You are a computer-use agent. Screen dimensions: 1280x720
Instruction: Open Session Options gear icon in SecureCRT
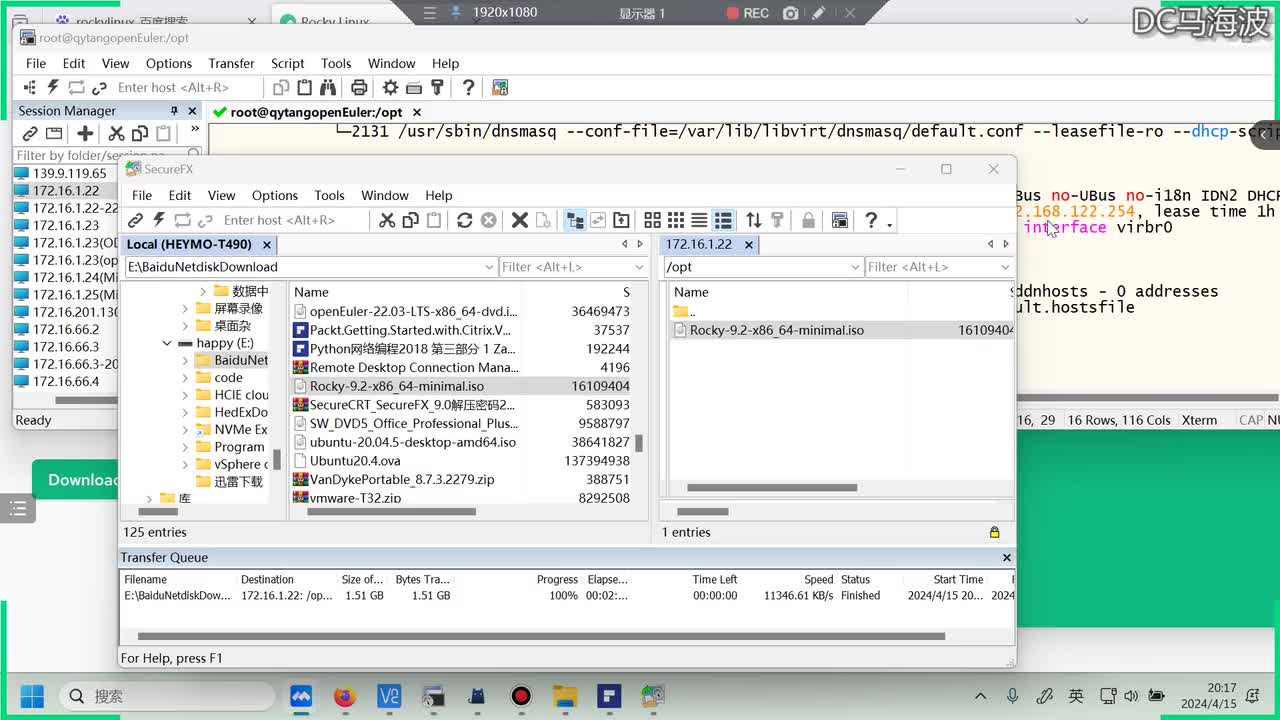tap(391, 88)
